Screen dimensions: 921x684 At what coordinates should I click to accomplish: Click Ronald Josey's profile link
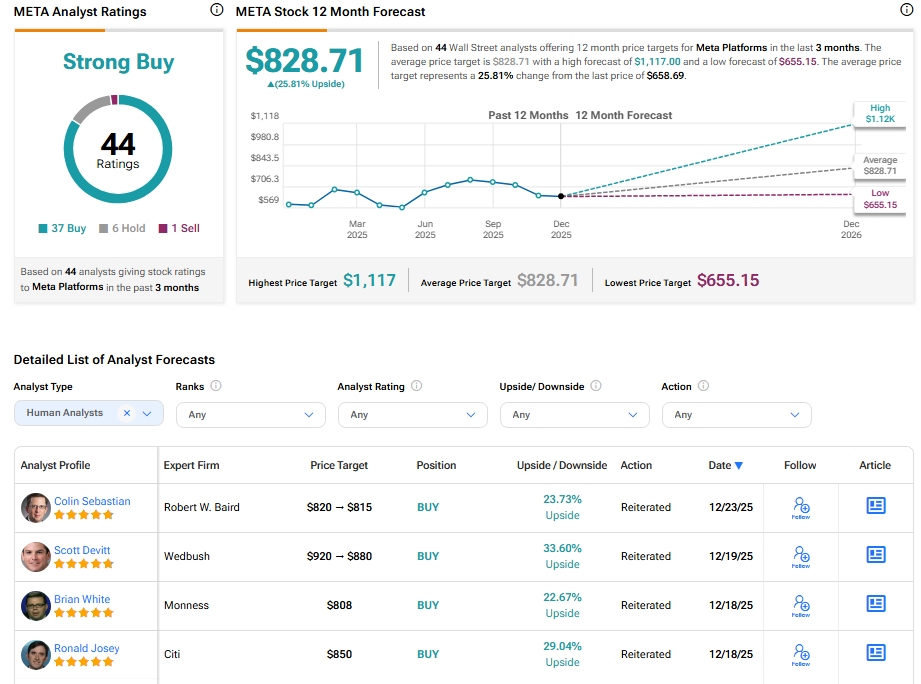click(x=87, y=648)
